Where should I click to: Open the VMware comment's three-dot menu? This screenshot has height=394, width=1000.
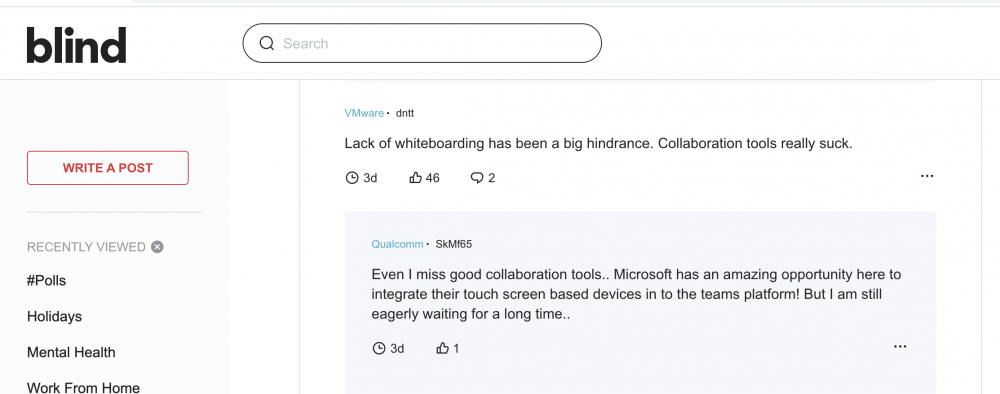pos(927,176)
